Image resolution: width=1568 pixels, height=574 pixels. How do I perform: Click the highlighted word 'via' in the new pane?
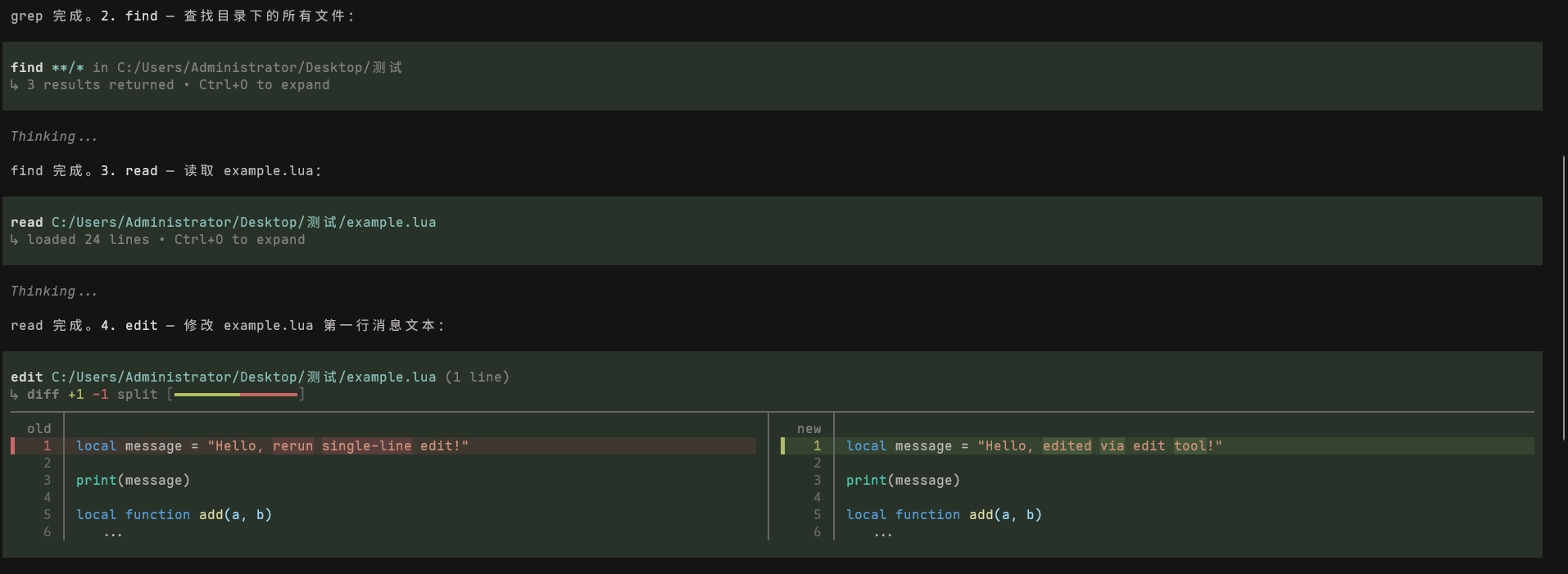[x=1113, y=446]
